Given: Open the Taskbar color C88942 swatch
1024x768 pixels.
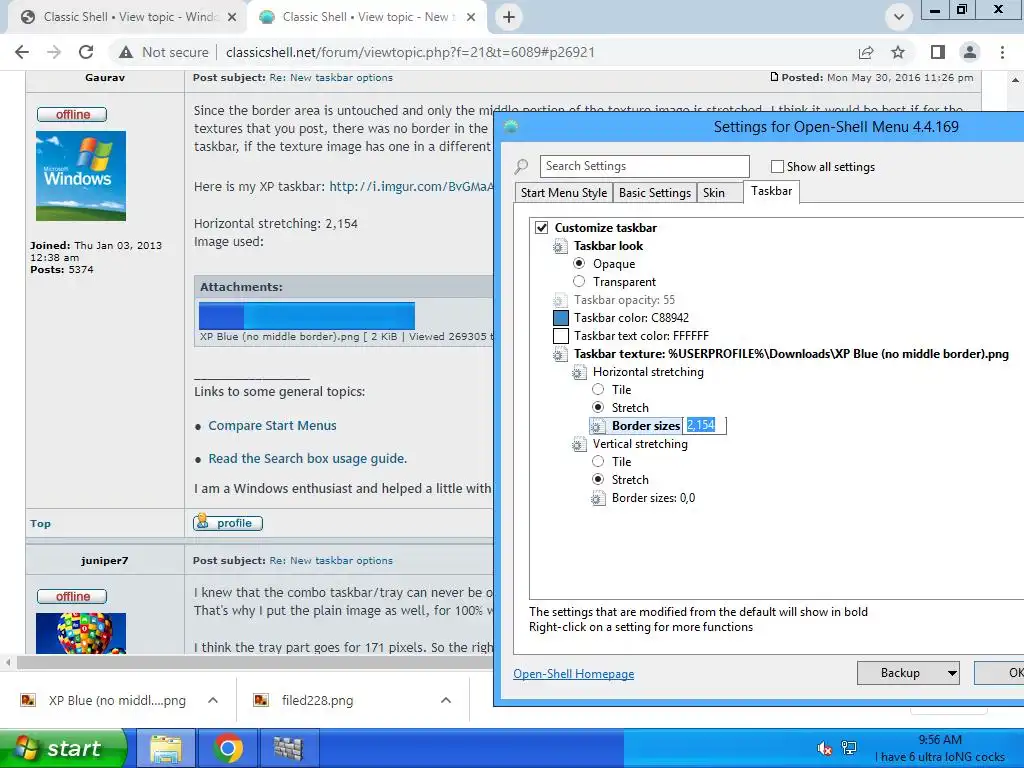Looking at the screenshot, I should (x=560, y=318).
